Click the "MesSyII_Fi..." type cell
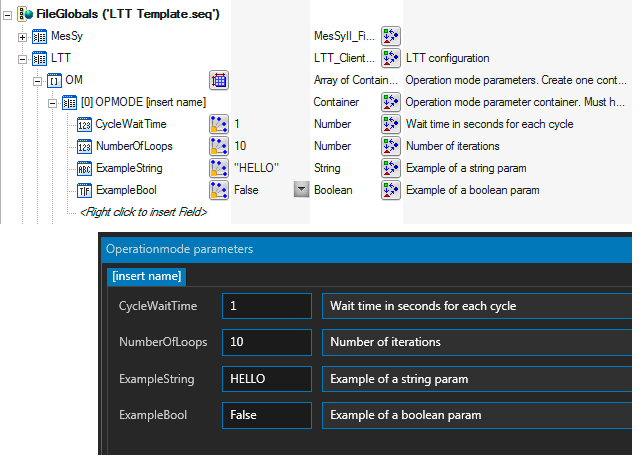Viewport: 644px width, 464px height. click(x=344, y=36)
